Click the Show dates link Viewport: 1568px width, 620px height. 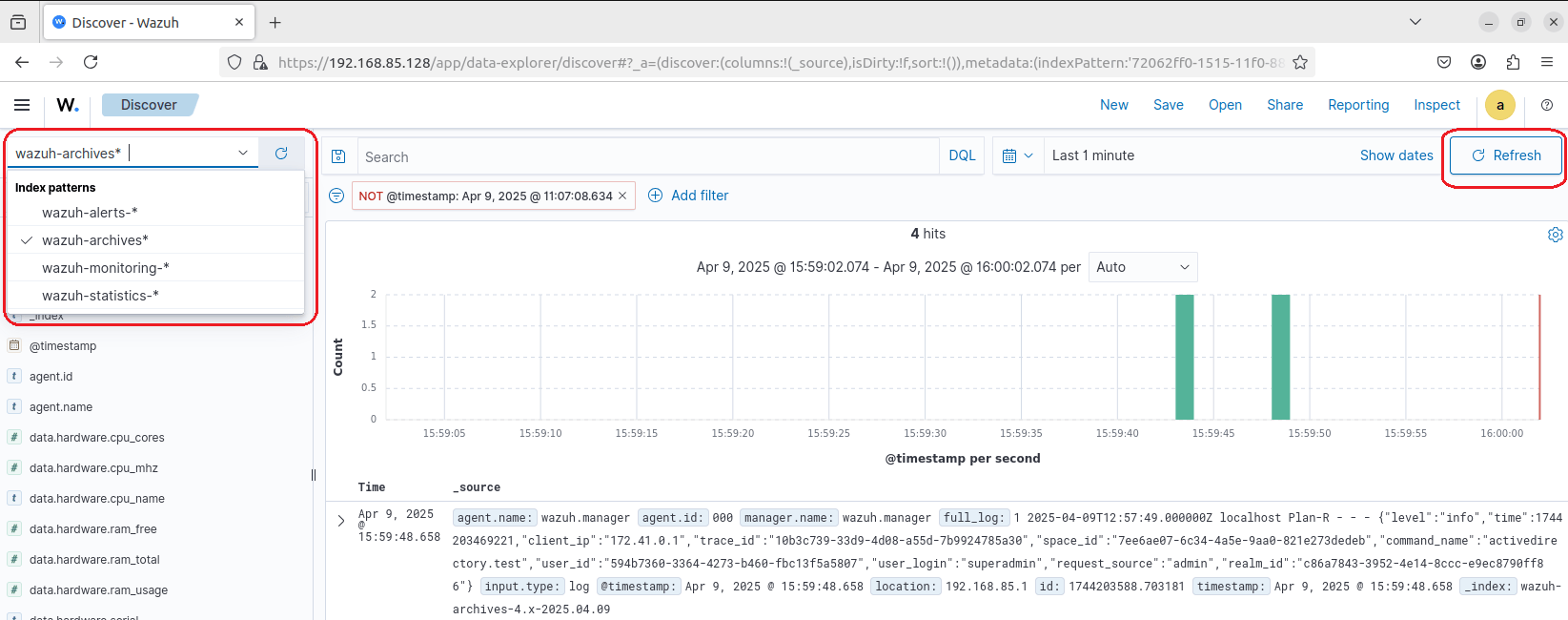point(1395,155)
